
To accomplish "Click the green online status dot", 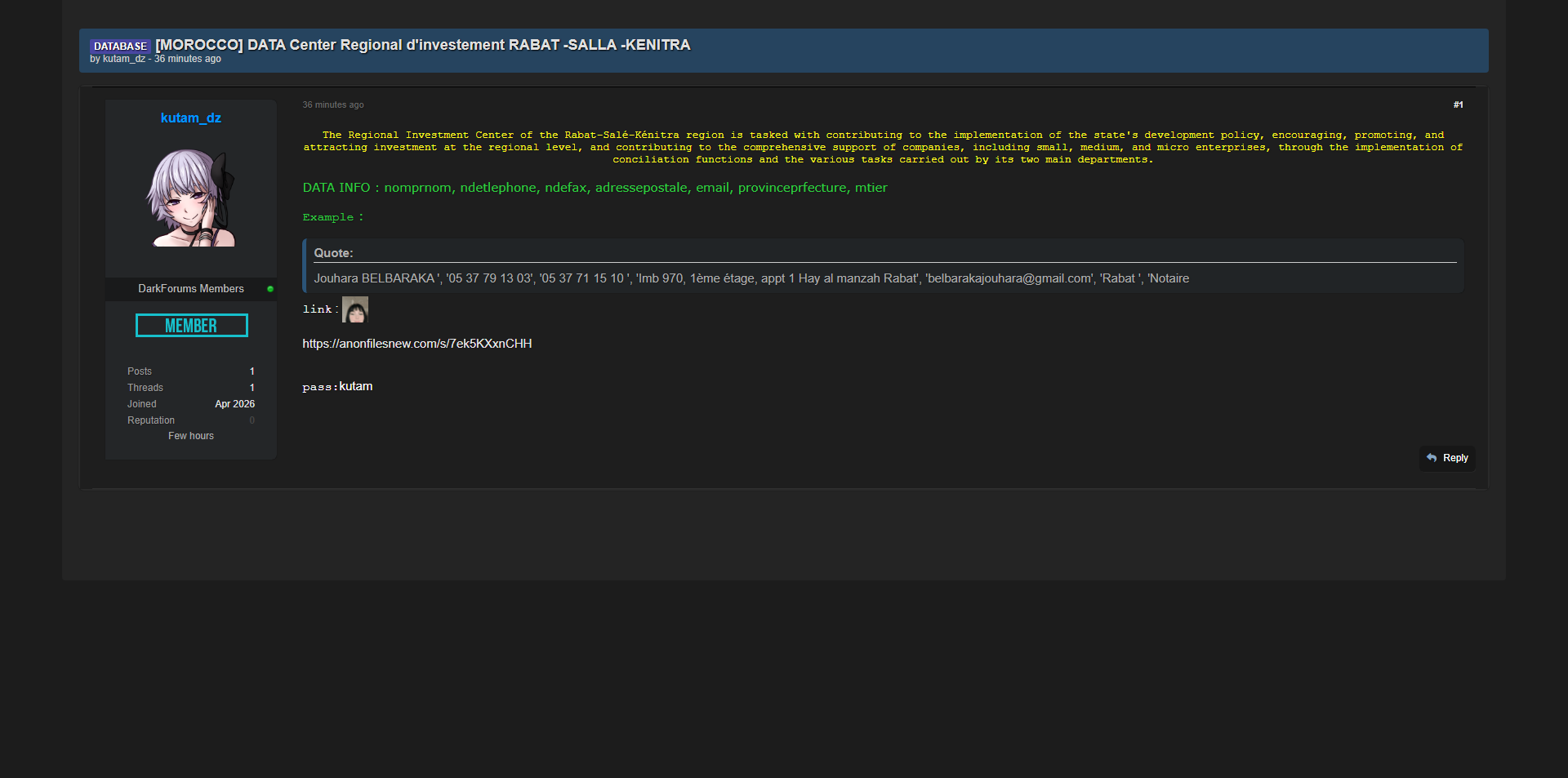I will tap(270, 289).
